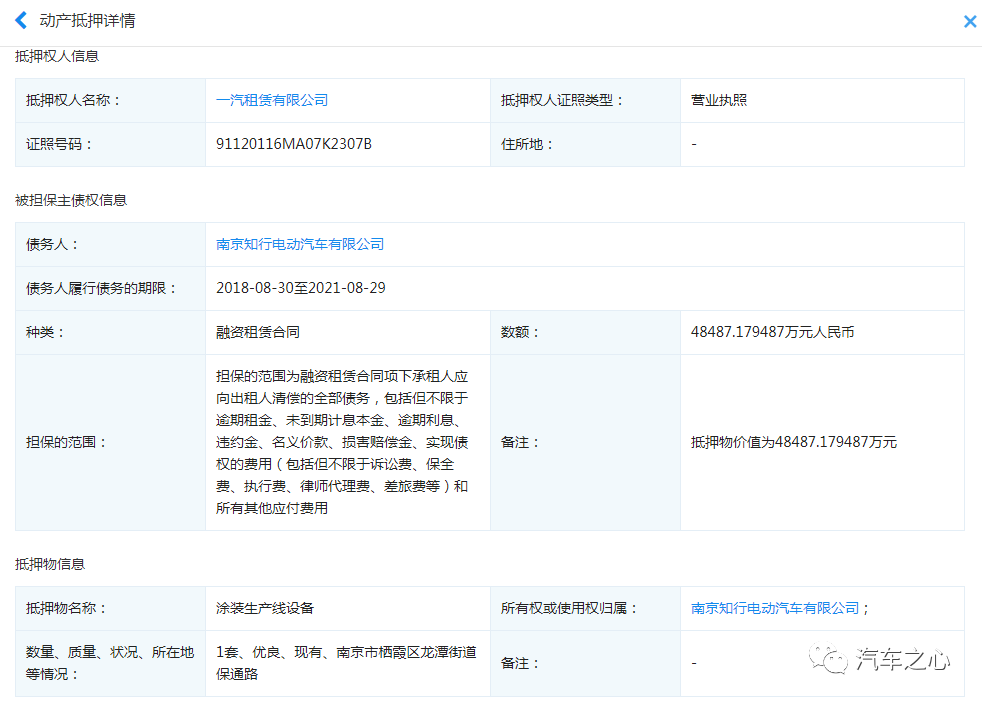Click the 证照号码 label
Viewport: 982px width, 702px height.
click(59, 144)
